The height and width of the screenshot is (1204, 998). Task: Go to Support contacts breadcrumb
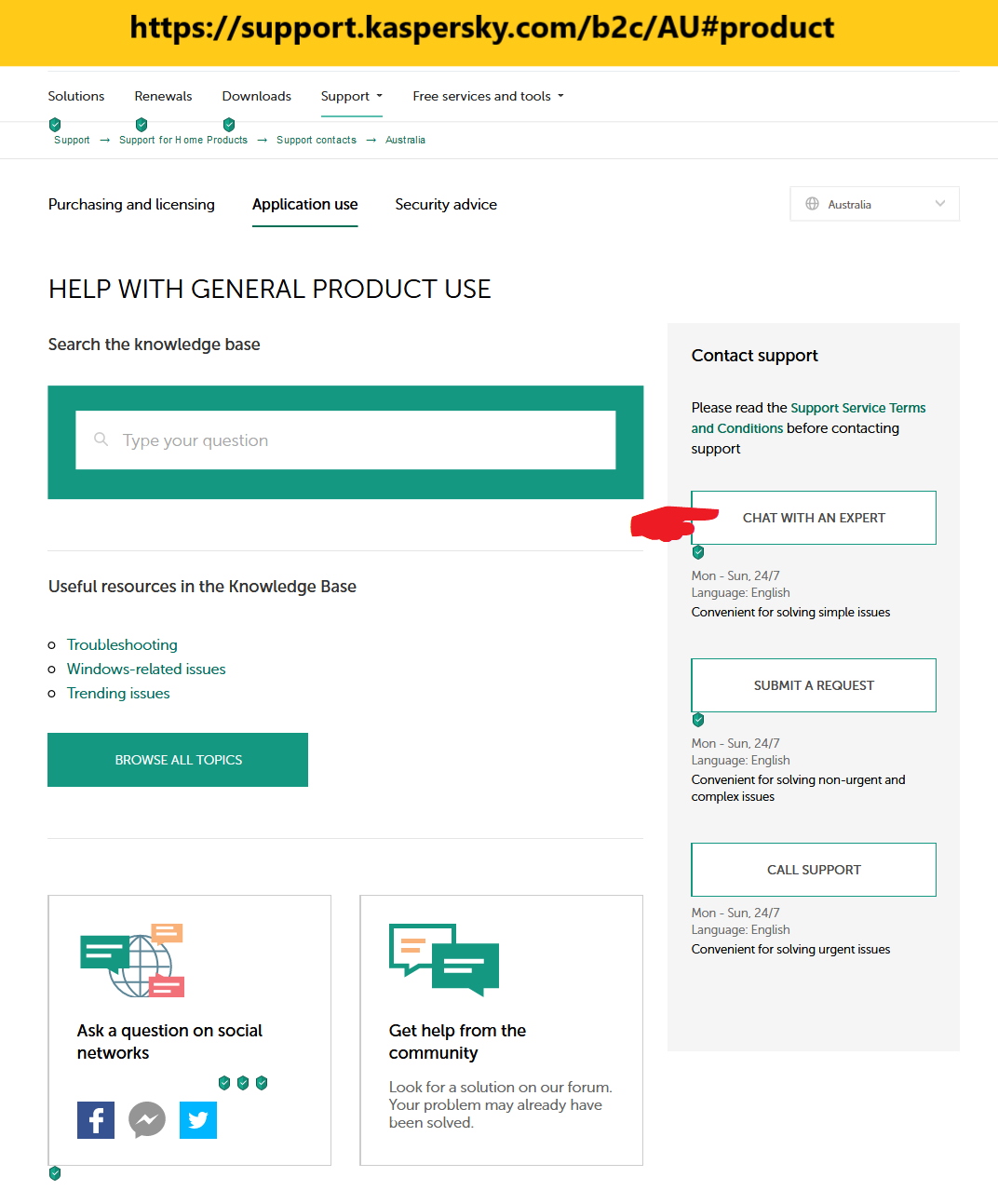pos(317,140)
